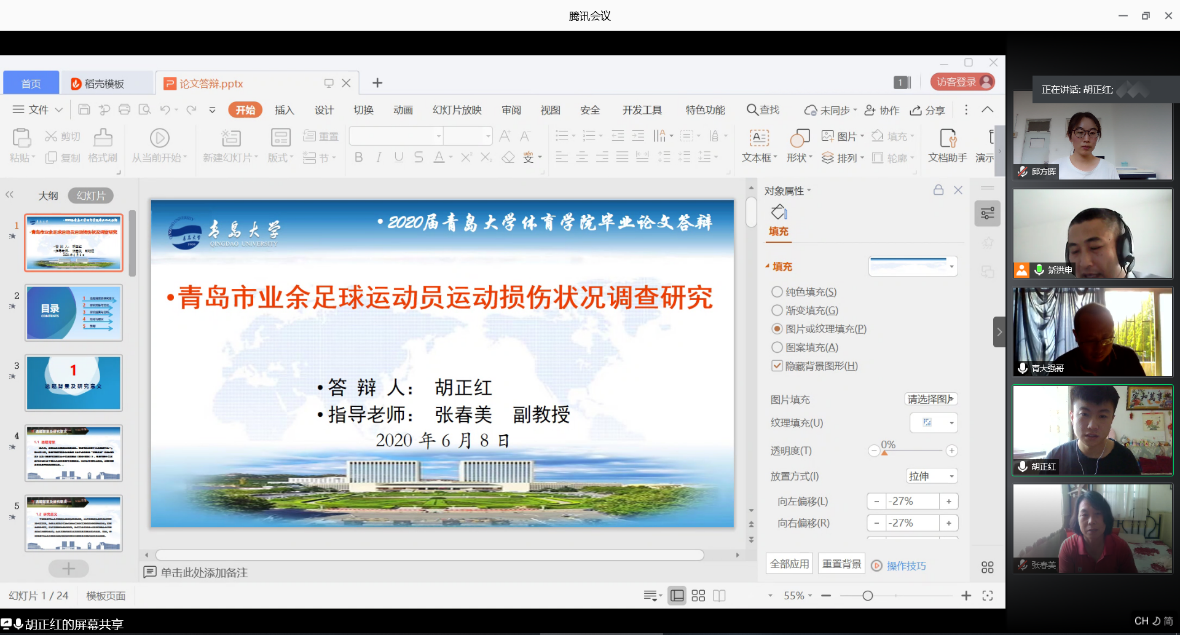
Task: Switch to the outline (大纲) pane tab
Action: click(48, 196)
